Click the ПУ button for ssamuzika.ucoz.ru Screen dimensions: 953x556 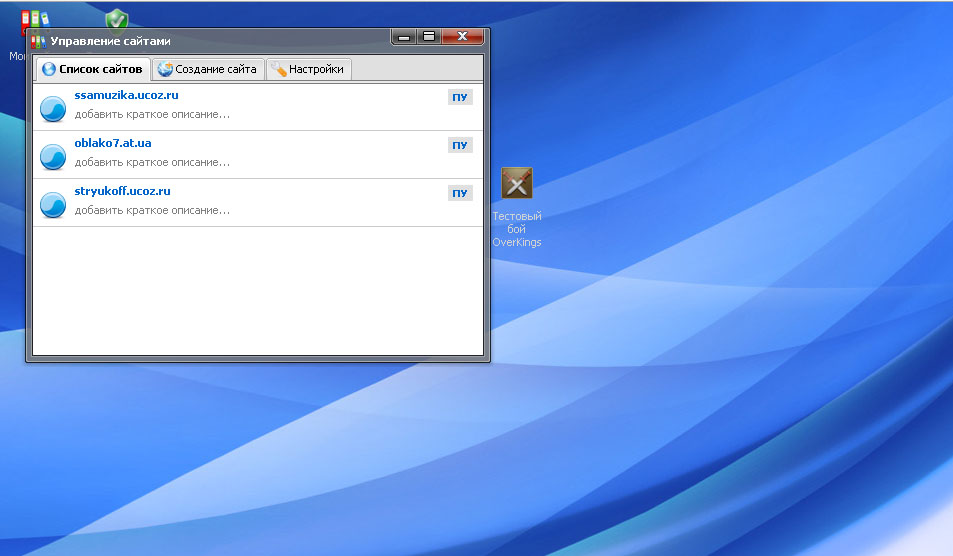pos(460,97)
